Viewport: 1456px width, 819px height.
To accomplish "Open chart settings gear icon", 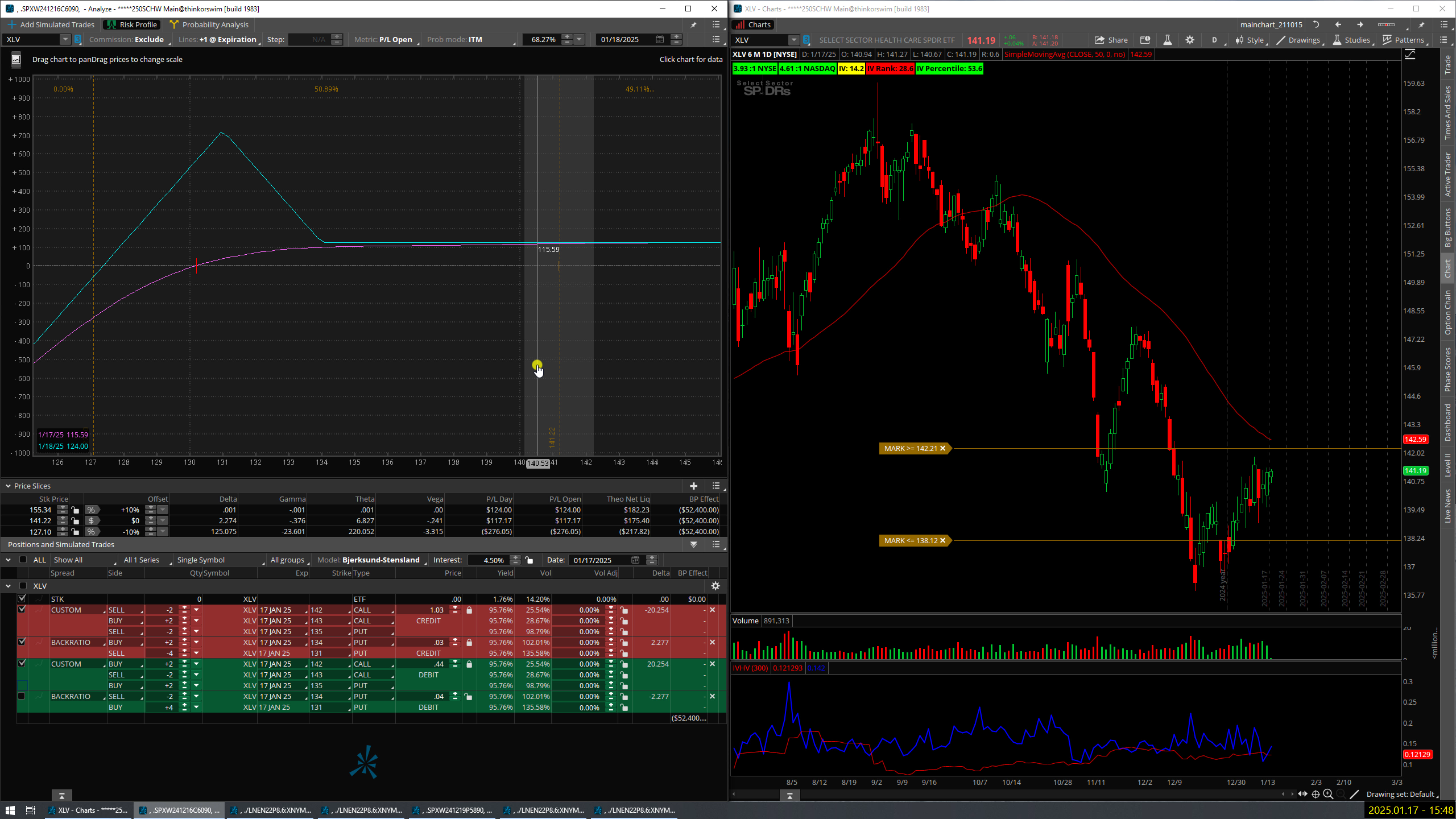I will tap(1190, 40).
